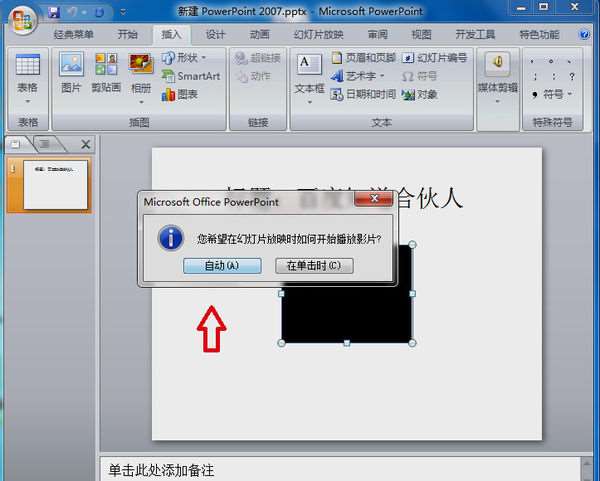Screen dimensions: 600x481
Task: Click the notes pane scrollbar up arrow
Action: click(x=587, y=464)
